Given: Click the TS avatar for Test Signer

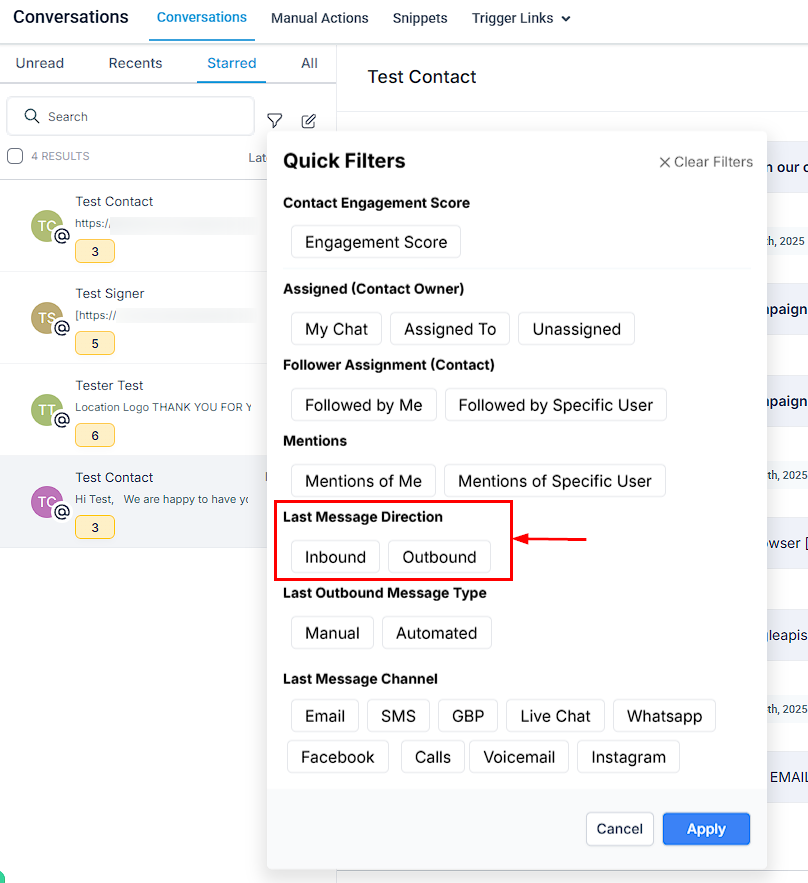Looking at the screenshot, I should (x=47, y=318).
